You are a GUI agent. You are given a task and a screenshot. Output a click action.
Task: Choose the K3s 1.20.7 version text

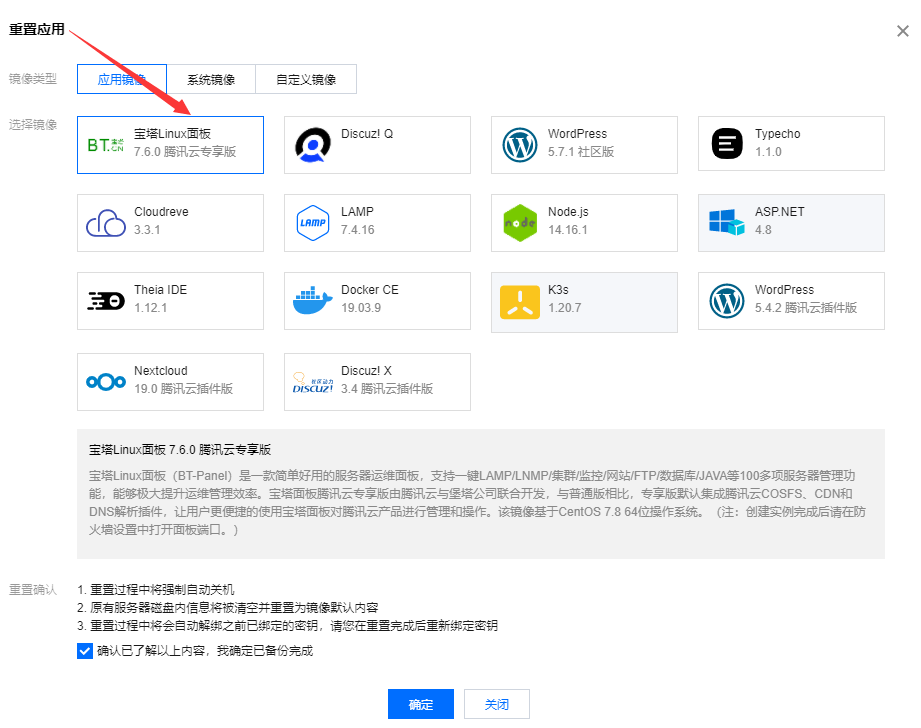(x=564, y=308)
